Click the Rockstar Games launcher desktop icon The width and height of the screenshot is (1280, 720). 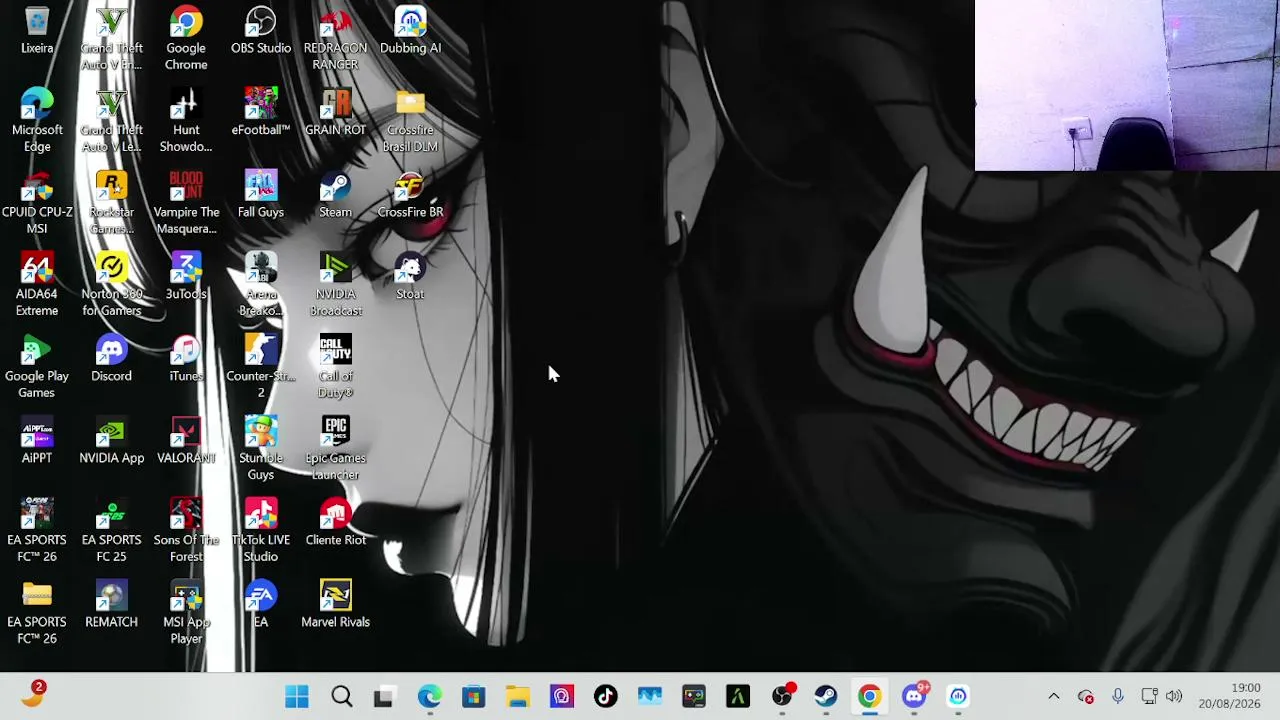point(111,203)
